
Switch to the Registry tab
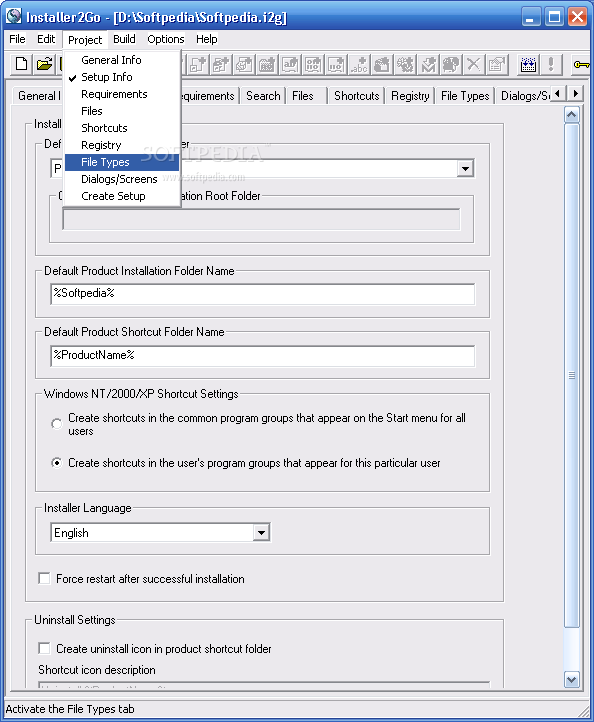tap(410, 96)
